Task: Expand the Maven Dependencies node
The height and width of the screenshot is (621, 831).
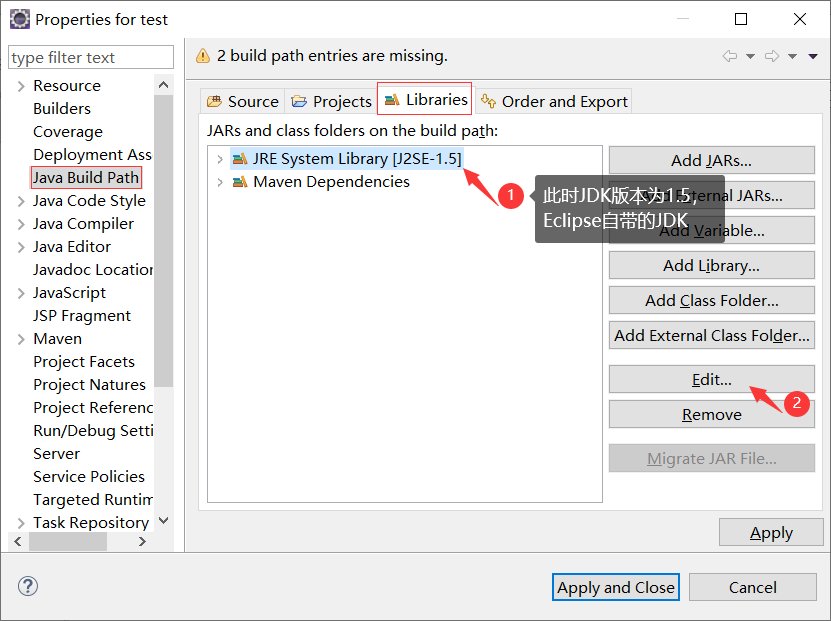Action: click(x=220, y=182)
